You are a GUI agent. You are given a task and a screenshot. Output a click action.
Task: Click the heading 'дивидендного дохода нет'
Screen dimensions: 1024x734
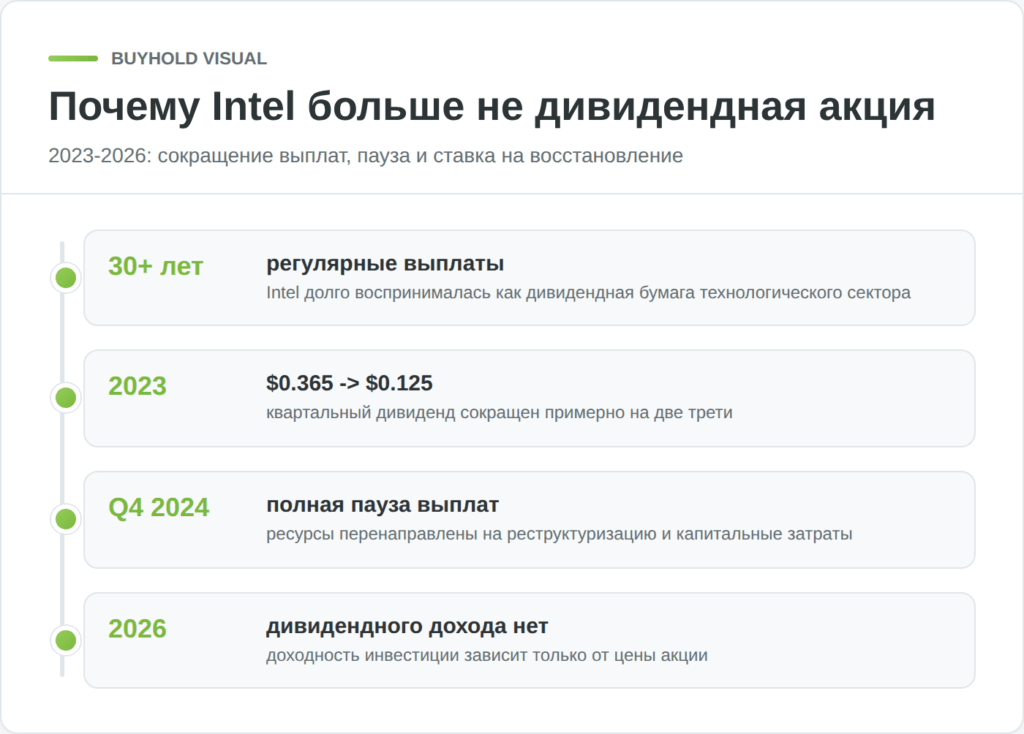(x=407, y=626)
